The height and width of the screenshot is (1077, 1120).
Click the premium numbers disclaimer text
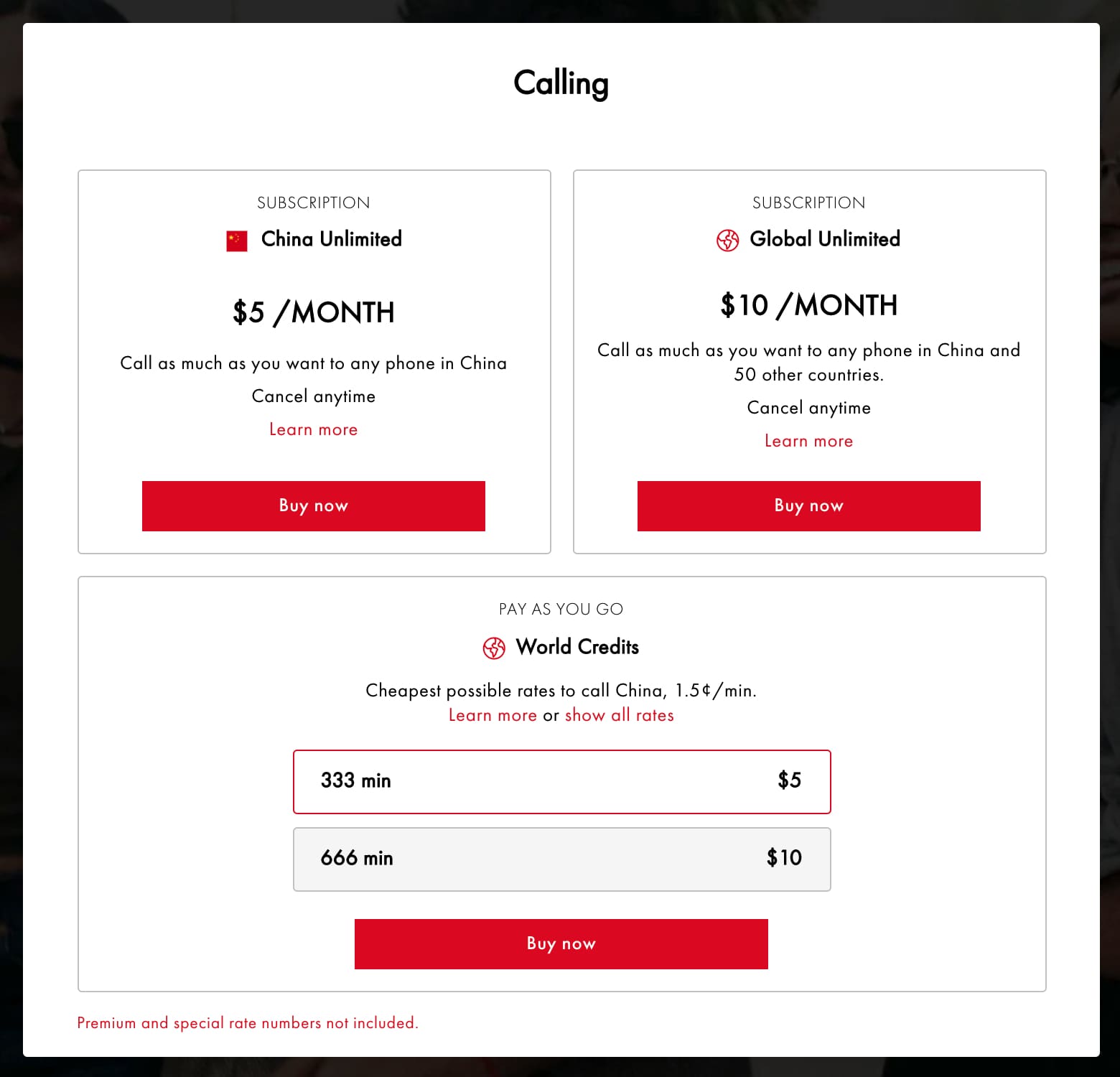point(247,1022)
